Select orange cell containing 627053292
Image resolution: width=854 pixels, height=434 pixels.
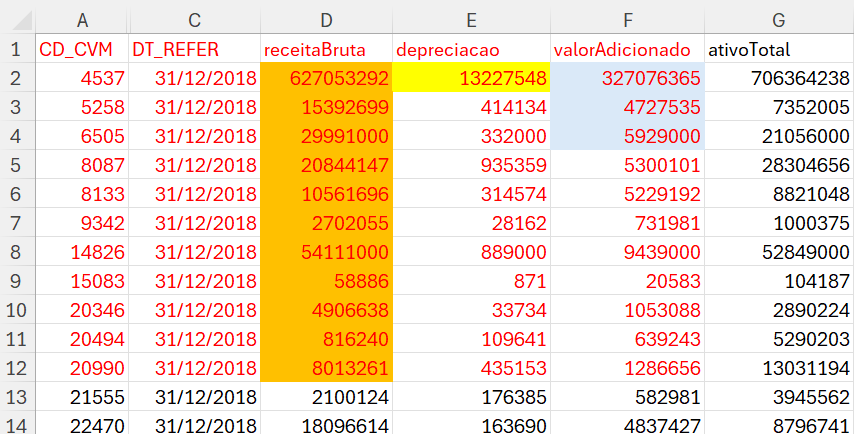pyautogui.click(x=326, y=78)
